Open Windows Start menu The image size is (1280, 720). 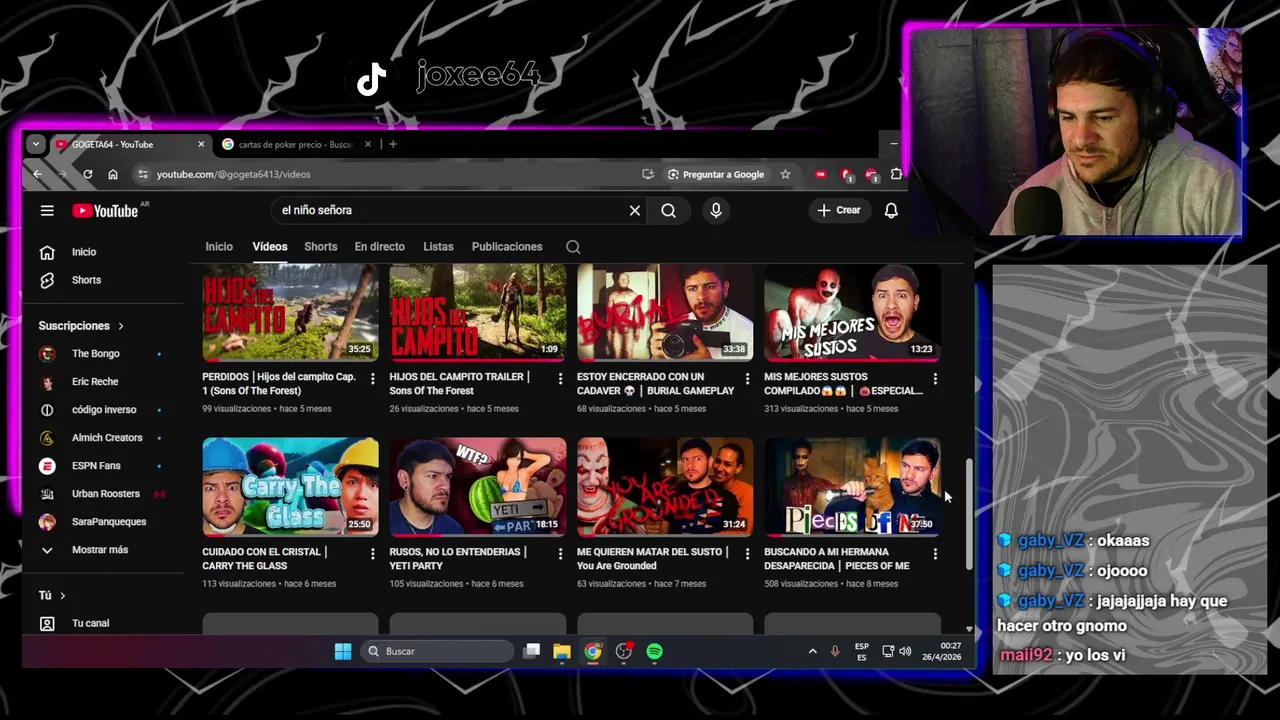(x=343, y=651)
